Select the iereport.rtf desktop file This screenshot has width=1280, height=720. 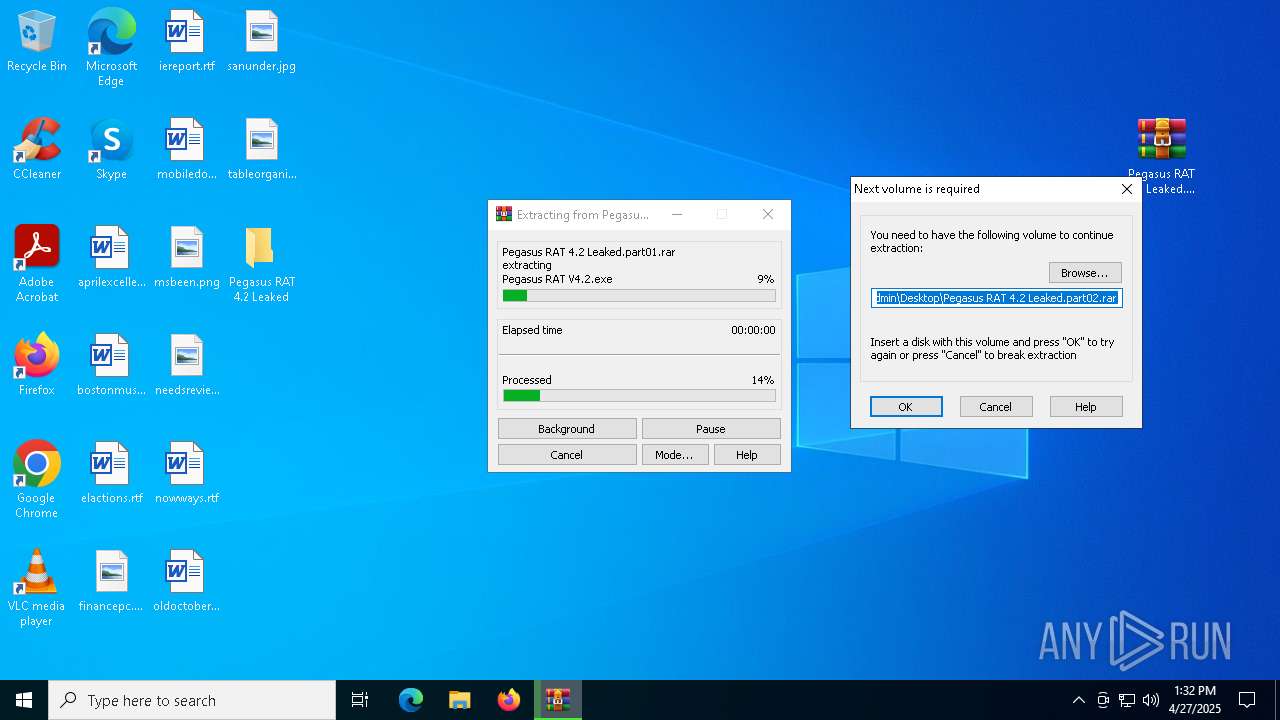[x=186, y=42]
